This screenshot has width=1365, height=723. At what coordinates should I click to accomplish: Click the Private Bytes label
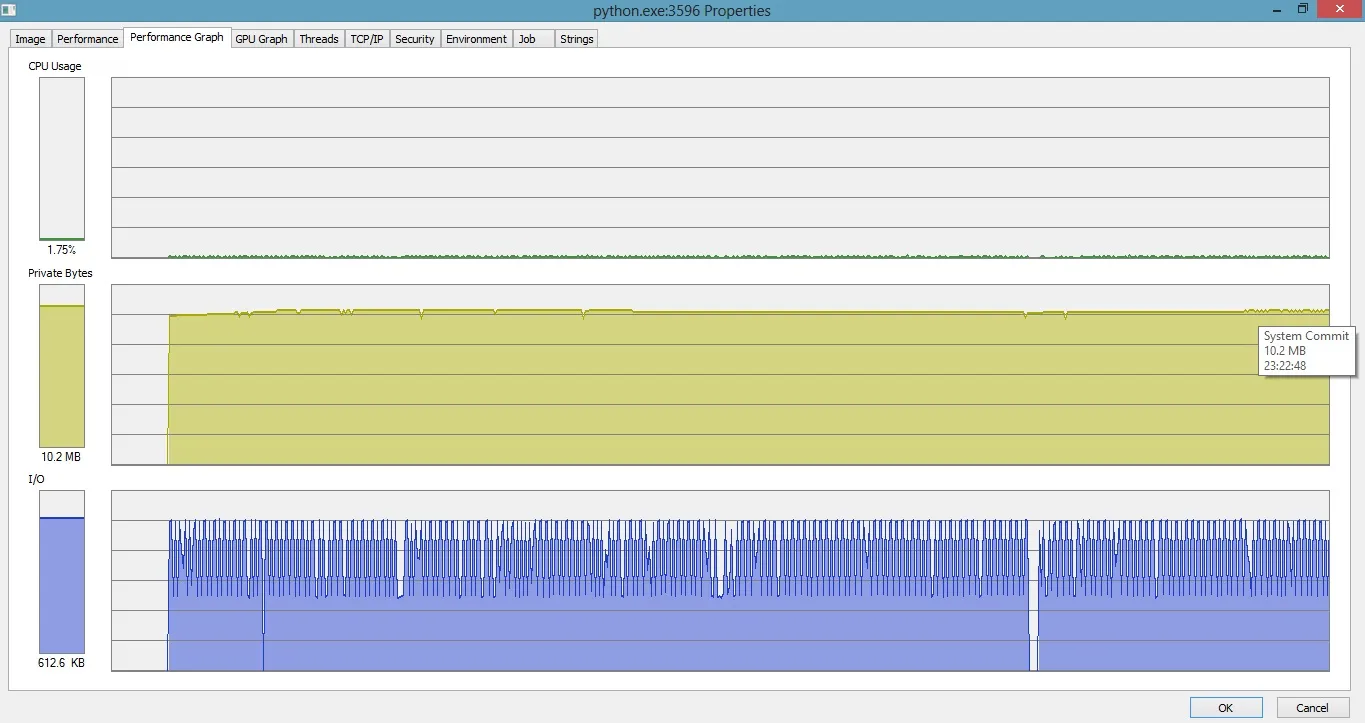(x=60, y=273)
